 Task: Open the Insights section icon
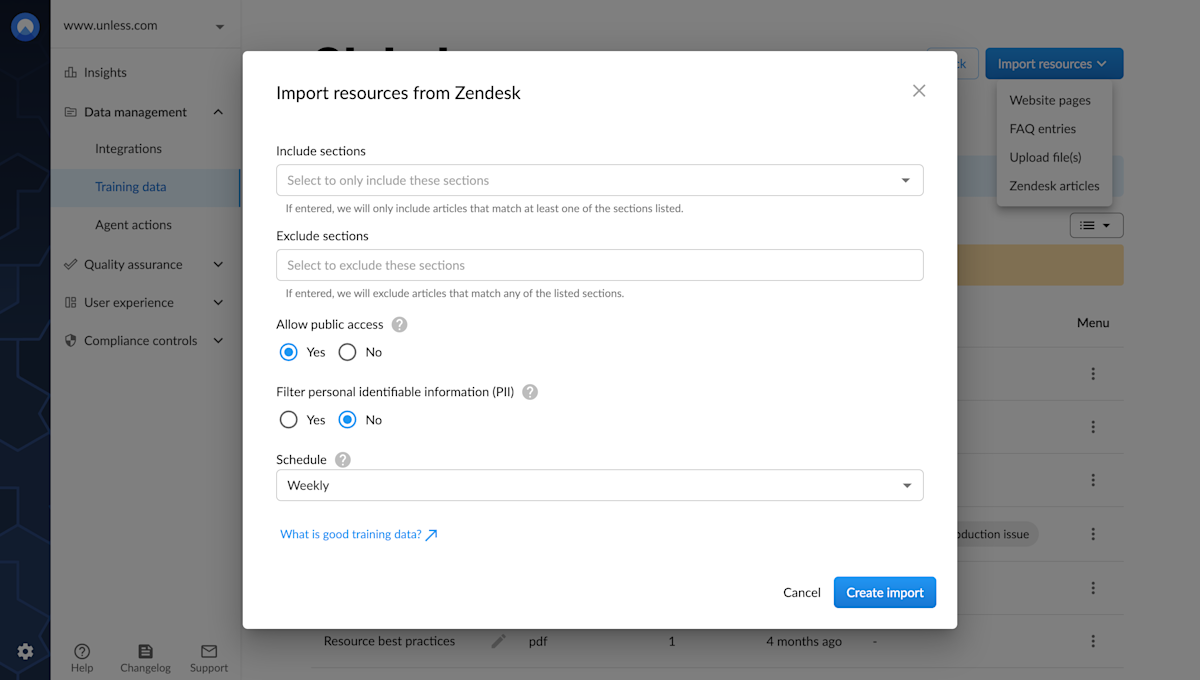tap(70, 72)
